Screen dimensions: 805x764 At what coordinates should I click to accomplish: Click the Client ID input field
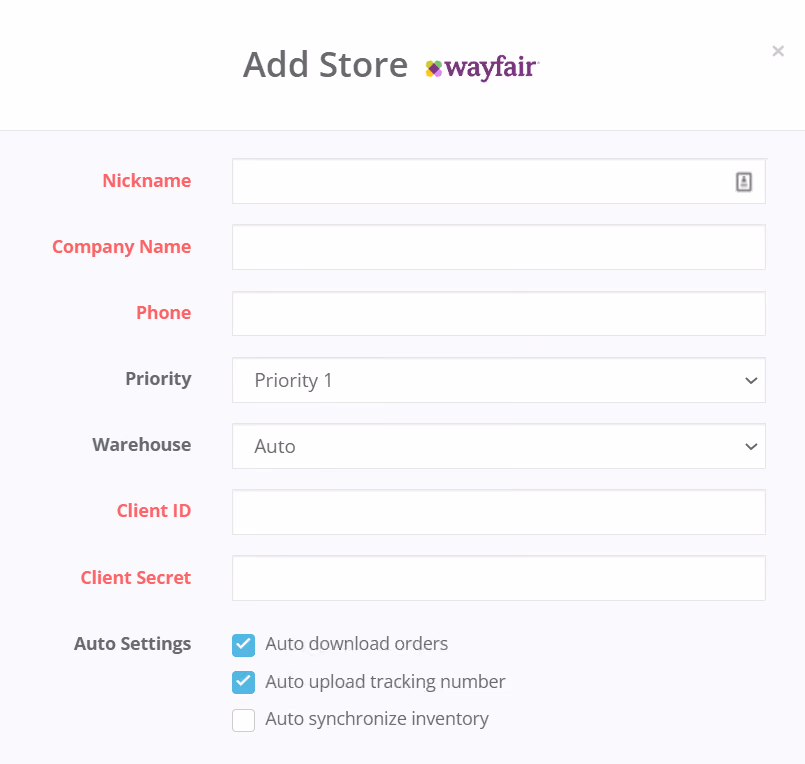click(x=499, y=512)
